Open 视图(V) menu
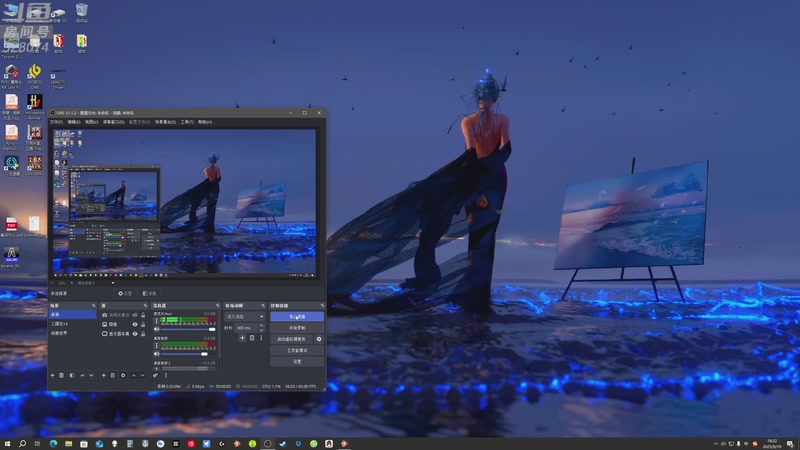This screenshot has width=800, height=450. coord(91,122)
